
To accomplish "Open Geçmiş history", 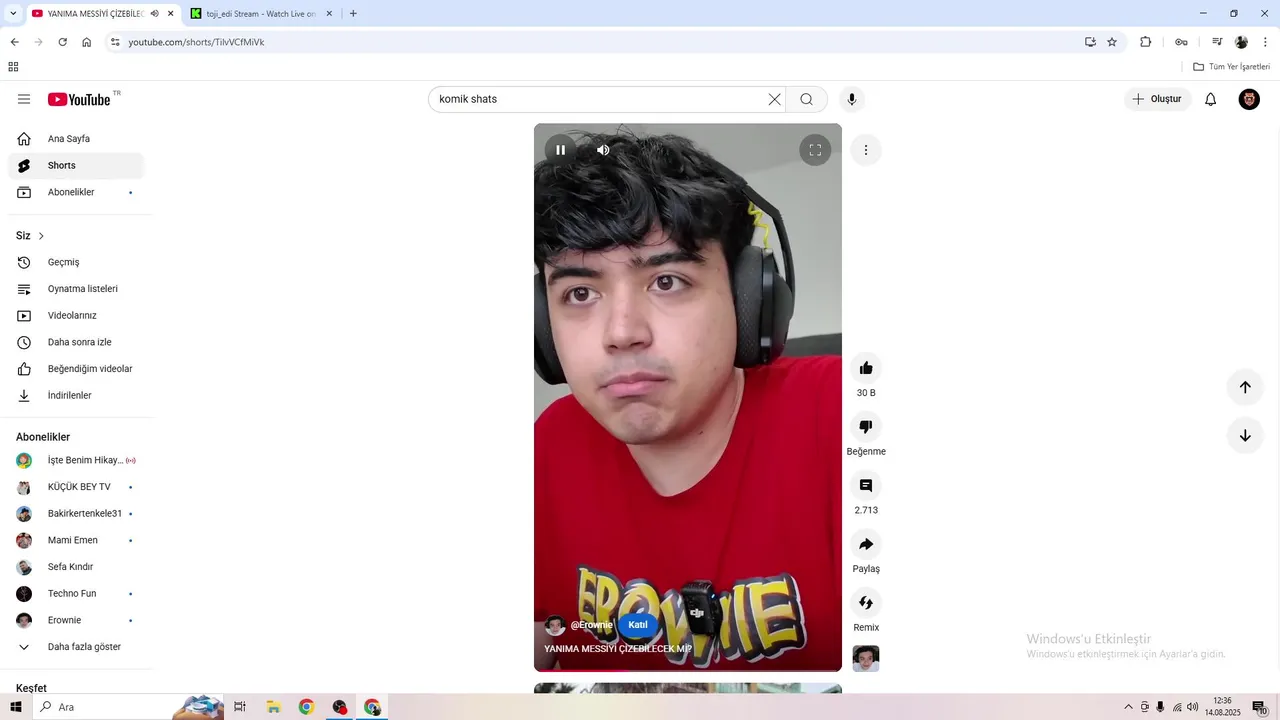I will [76, 262].
